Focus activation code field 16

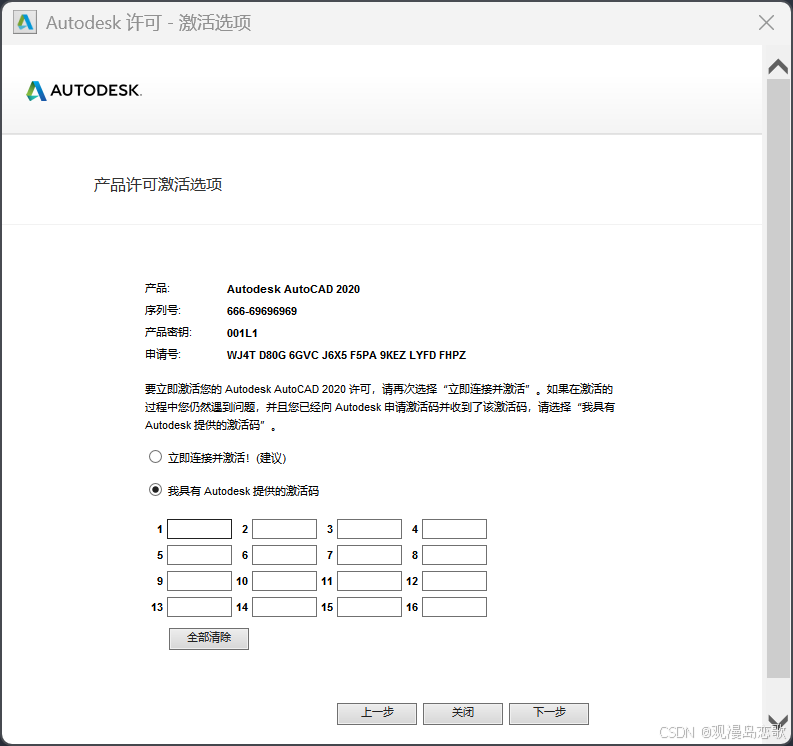click(x=454, y=607)
